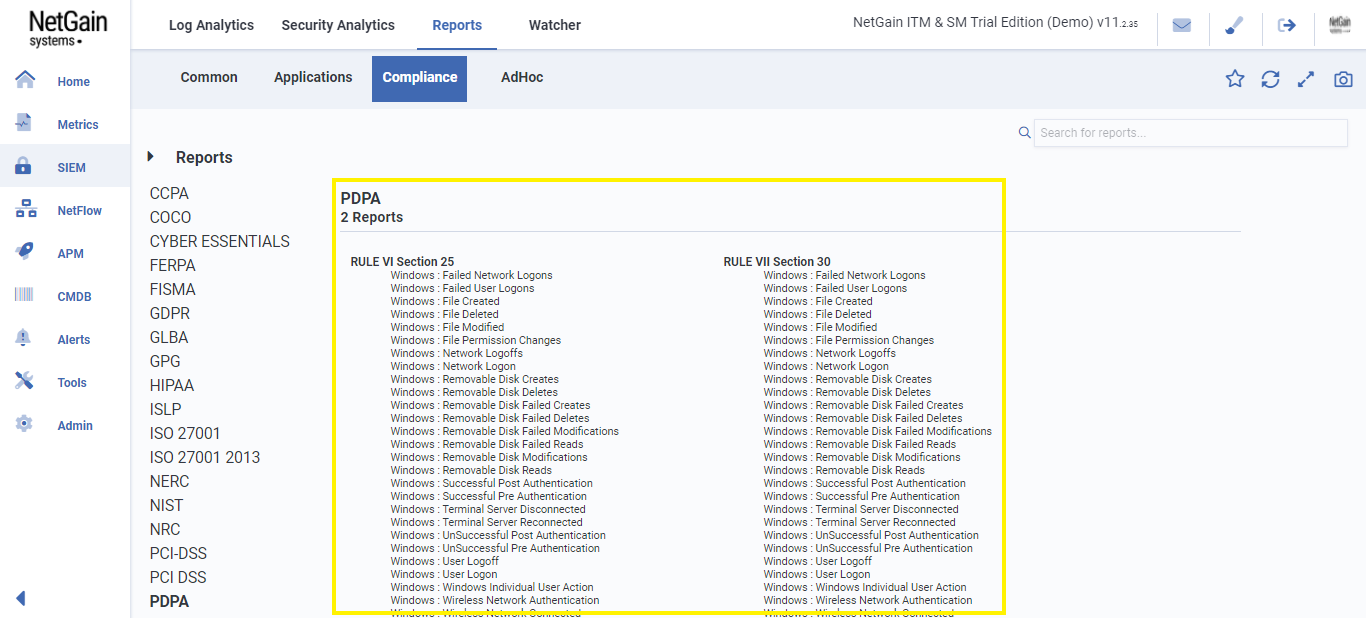Select NIST in the reports list

pos(167,505)
